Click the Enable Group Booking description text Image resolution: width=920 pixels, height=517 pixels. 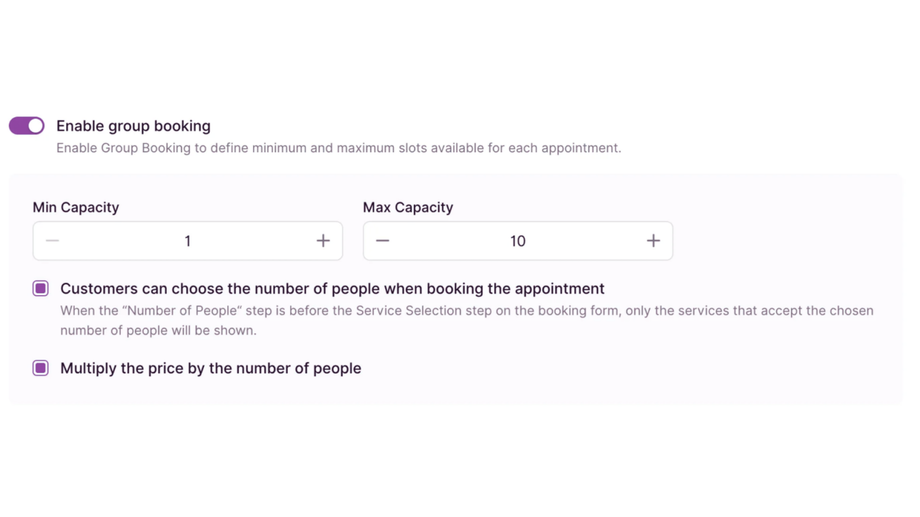coord(338,148)
